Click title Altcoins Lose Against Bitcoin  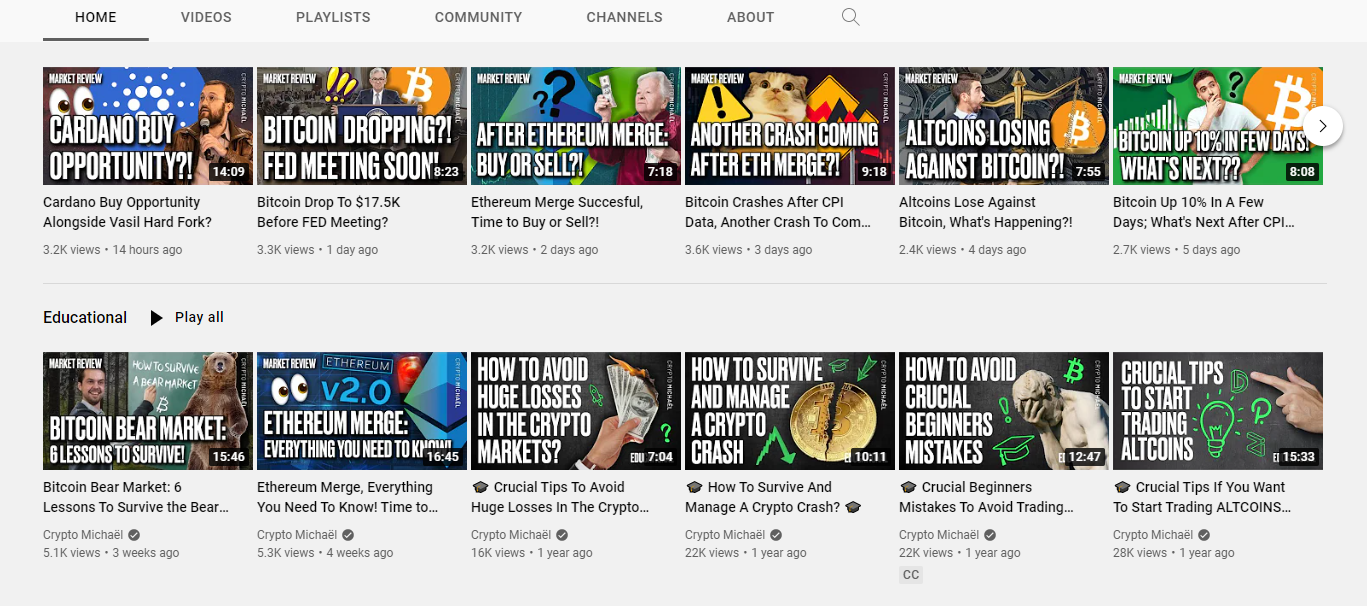(x=986, y=212)
